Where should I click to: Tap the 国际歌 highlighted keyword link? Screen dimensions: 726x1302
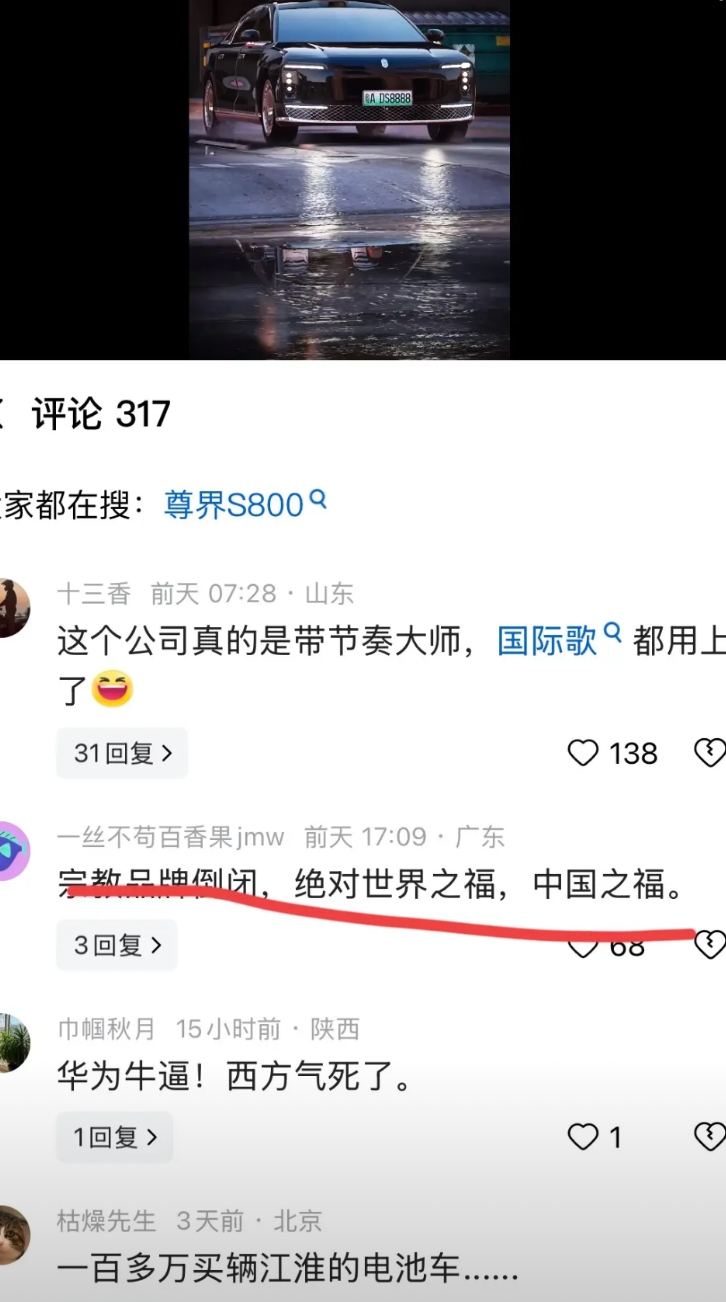(x=547, y=641)
